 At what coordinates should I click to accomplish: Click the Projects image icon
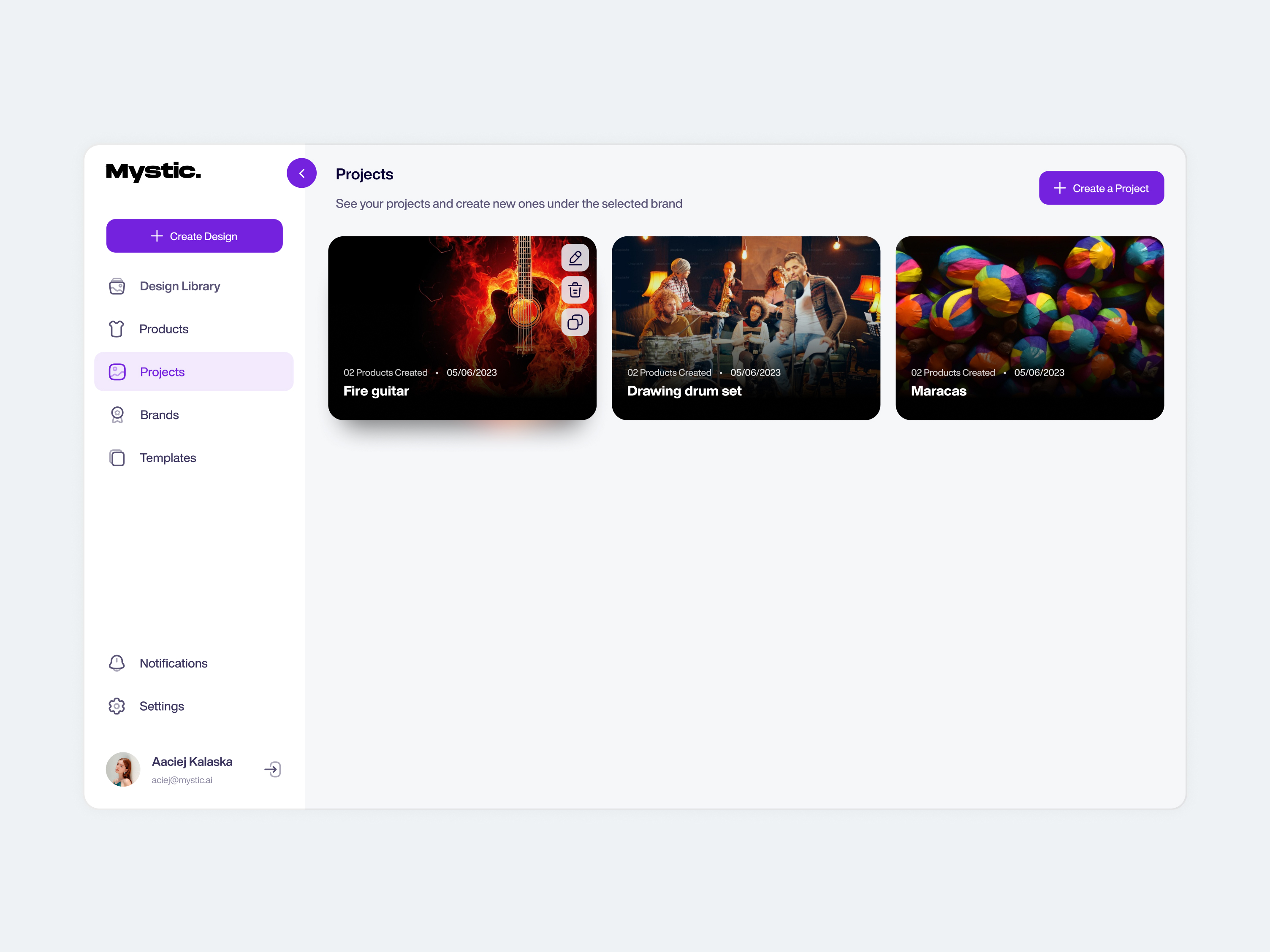click(x=117, y=372)
